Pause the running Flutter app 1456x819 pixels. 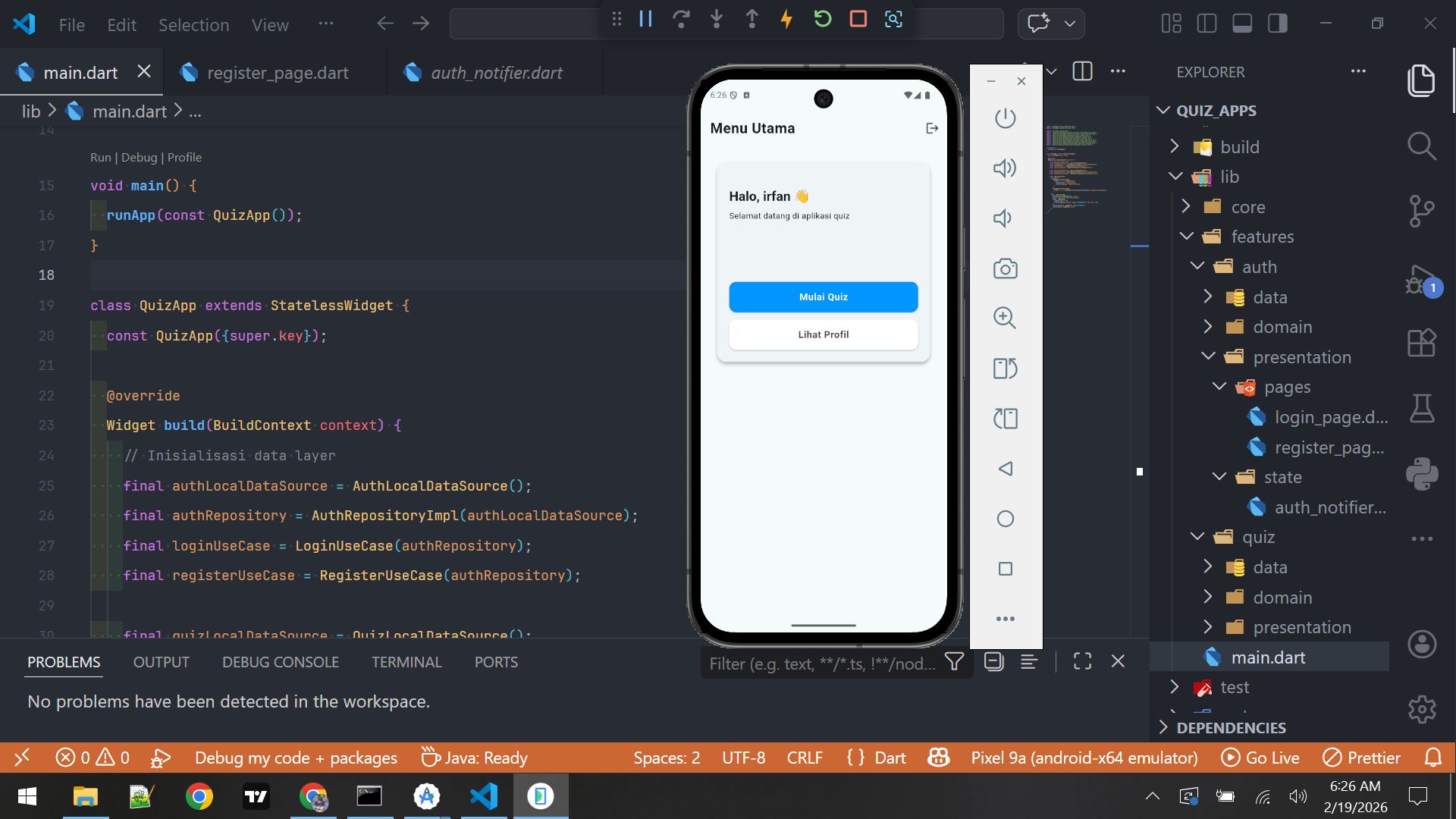[646, 19]
